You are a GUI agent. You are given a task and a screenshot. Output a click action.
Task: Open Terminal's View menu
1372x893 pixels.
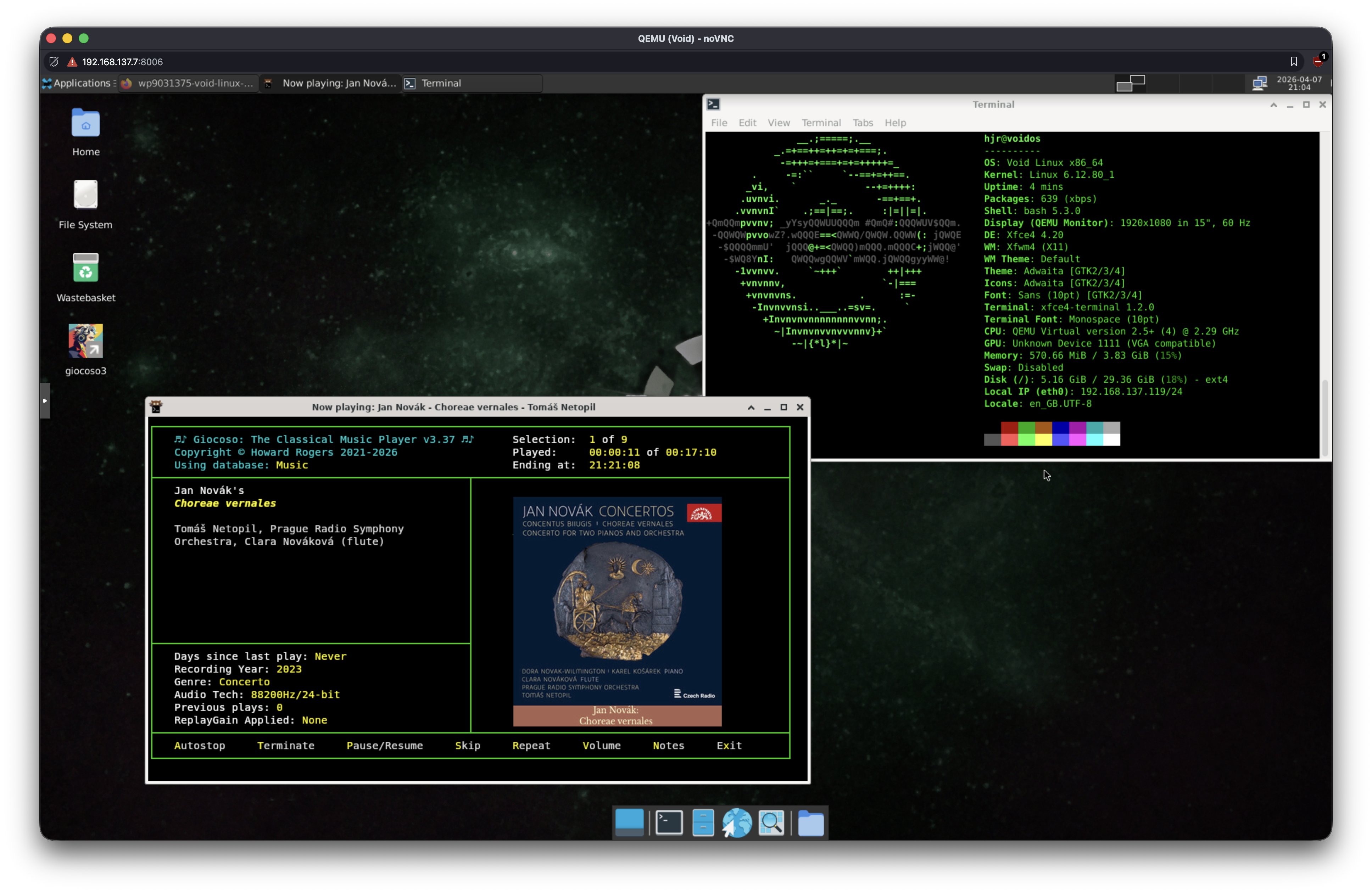coord(778,123)
